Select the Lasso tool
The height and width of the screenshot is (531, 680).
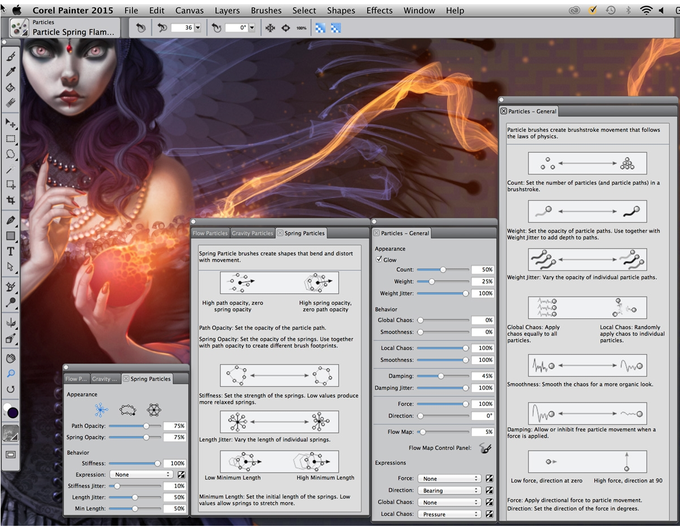[11, 154]
